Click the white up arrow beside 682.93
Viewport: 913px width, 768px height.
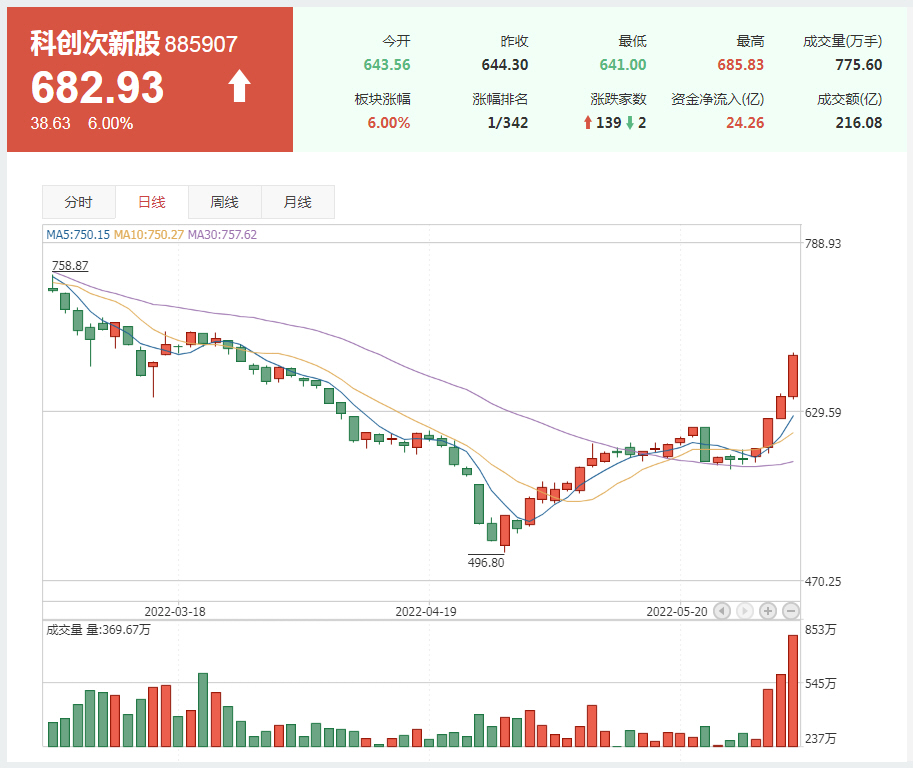pos(239,87)
